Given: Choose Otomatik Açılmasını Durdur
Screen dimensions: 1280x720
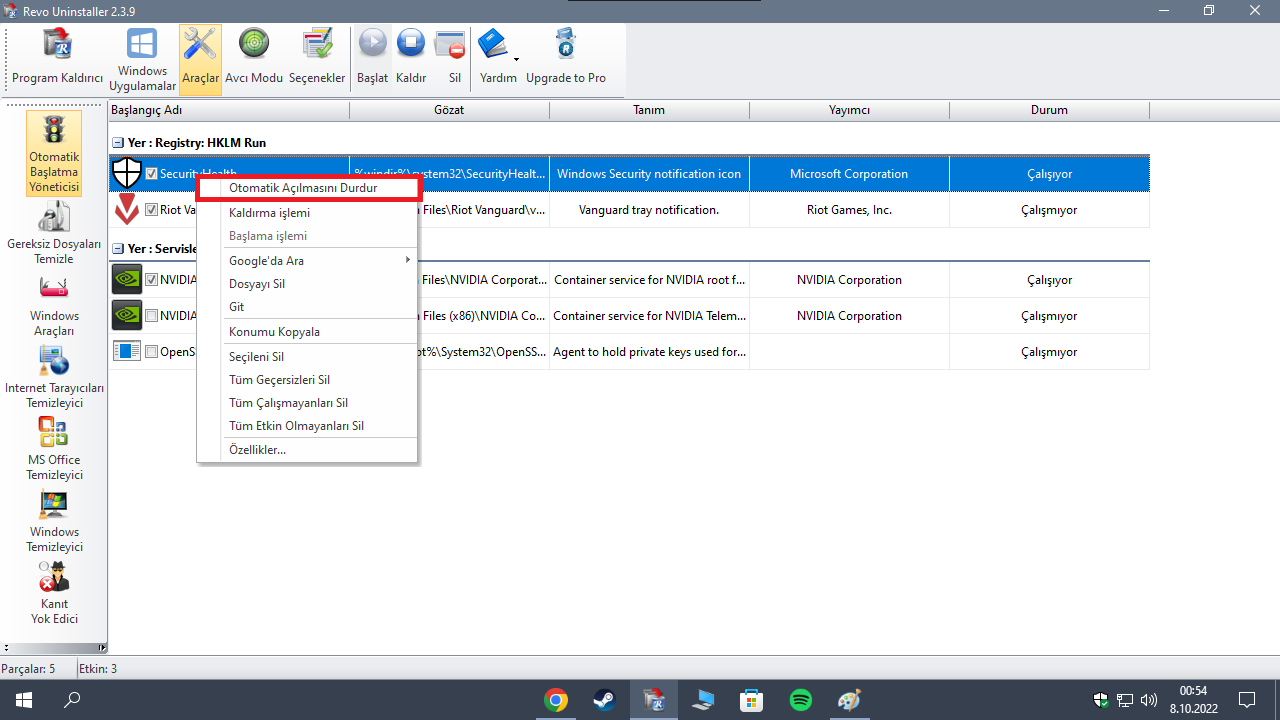Looking at the screenshot, I should tap(307, 187).
